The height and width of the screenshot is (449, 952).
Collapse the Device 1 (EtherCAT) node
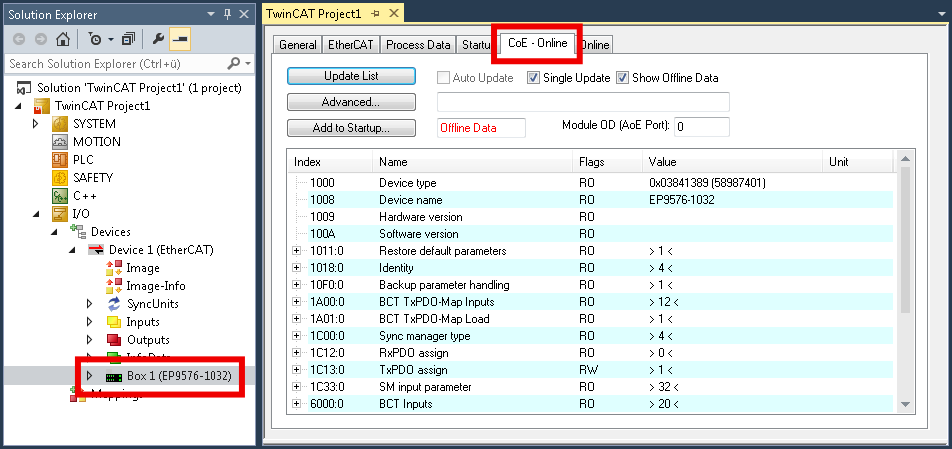click(73, 250)
